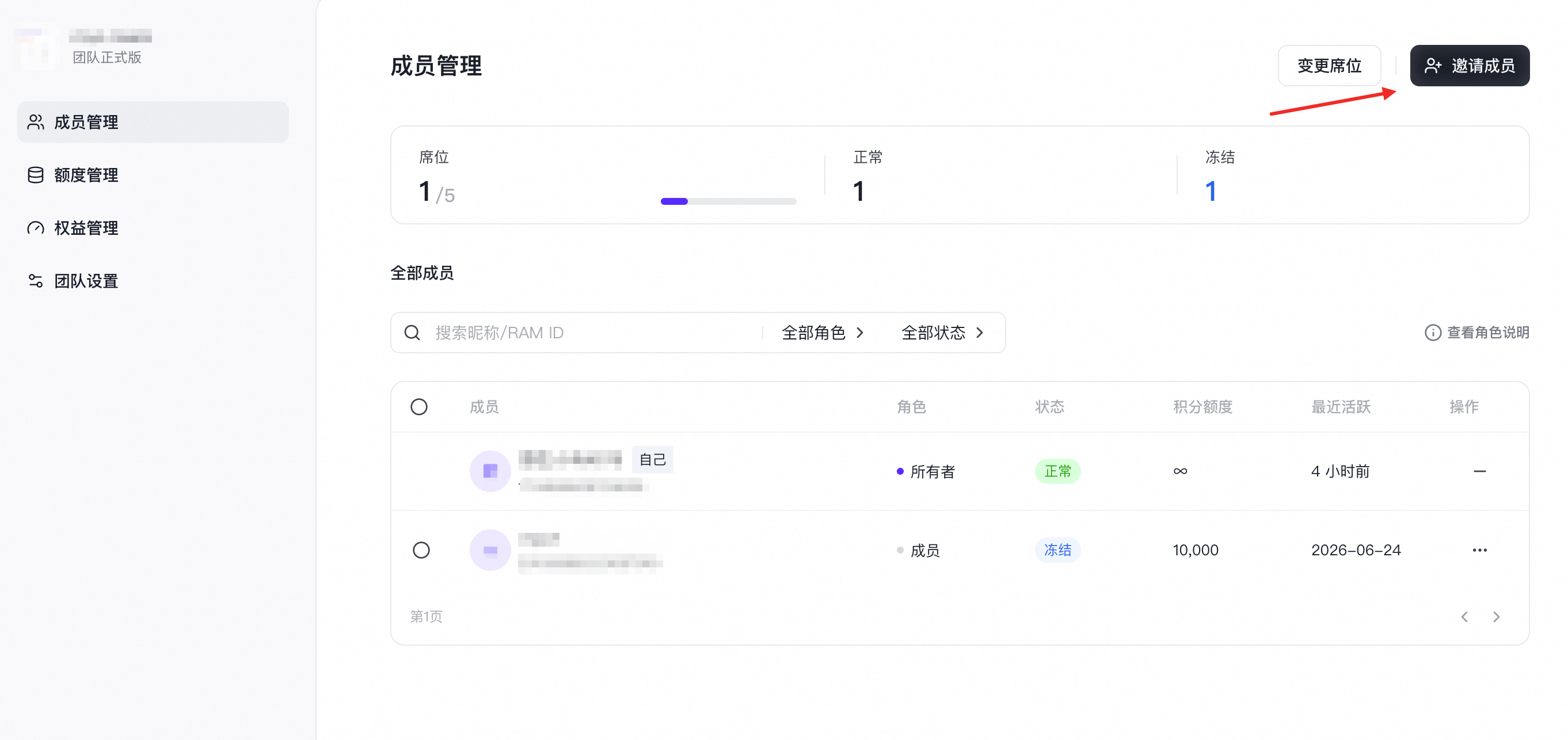Screen dimensions: 1568x740
Task: Click the 邀请成员 button
Action: point(1470,66)
